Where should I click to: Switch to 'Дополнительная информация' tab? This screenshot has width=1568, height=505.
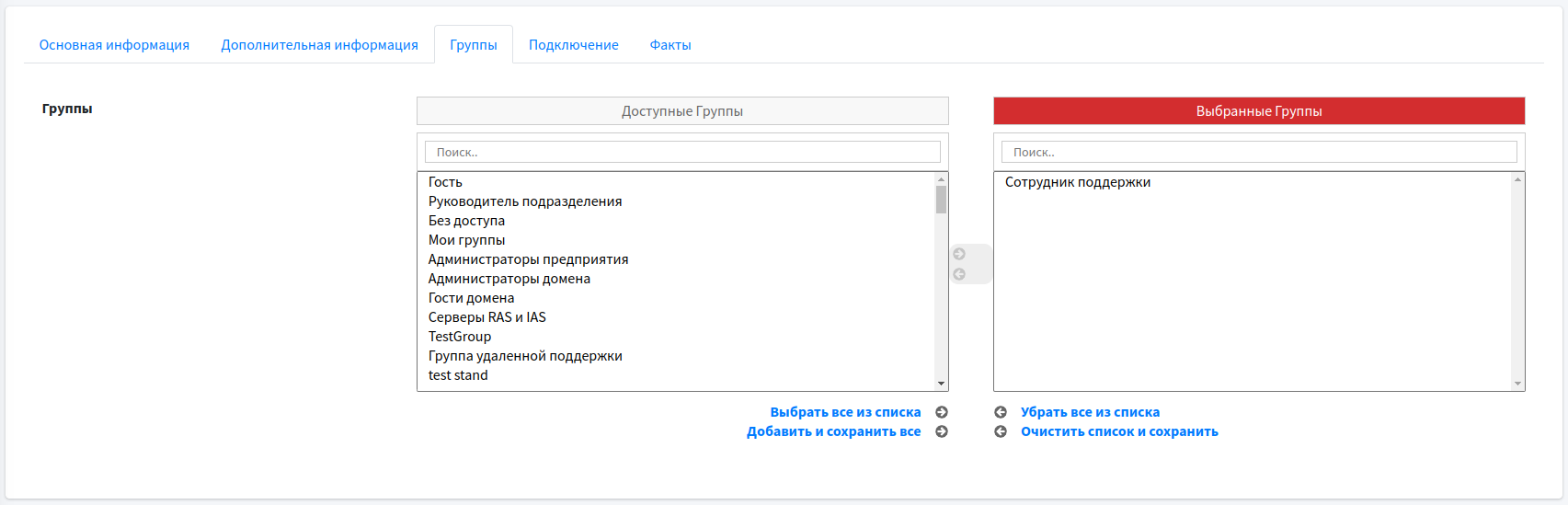tap(319, 45)
